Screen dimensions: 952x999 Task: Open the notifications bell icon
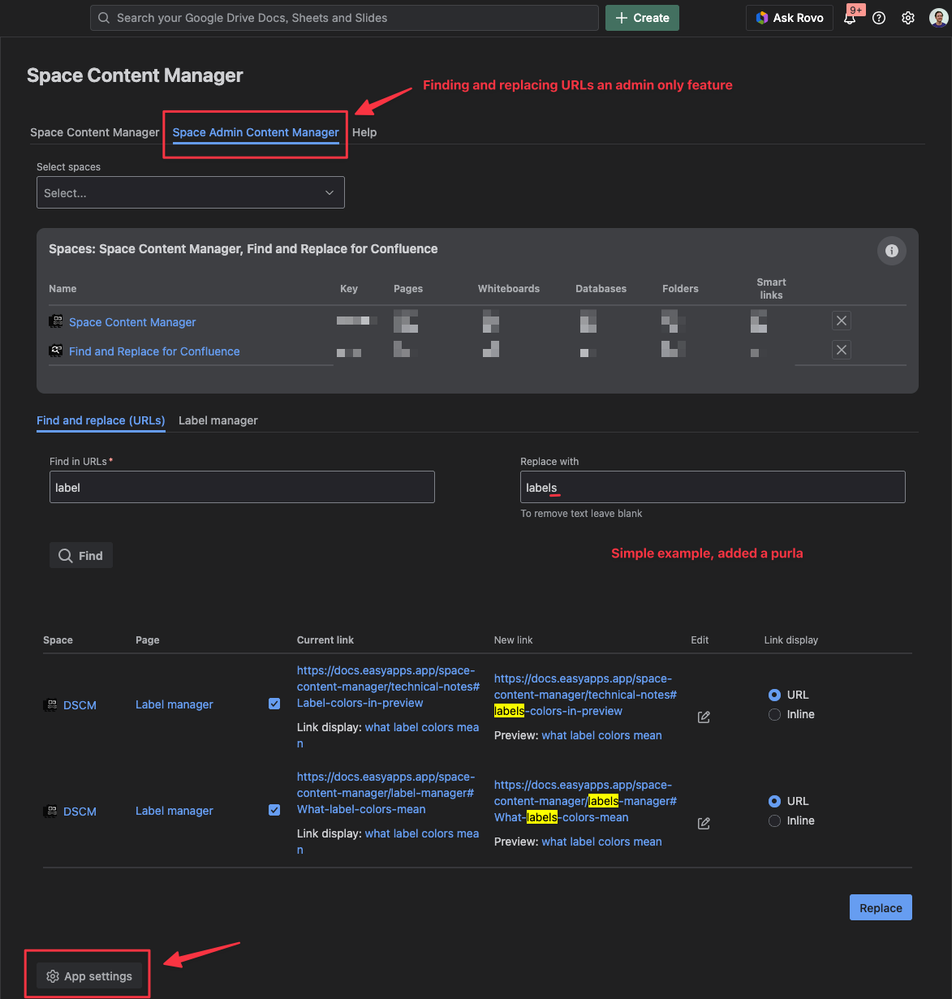point(850,18)
